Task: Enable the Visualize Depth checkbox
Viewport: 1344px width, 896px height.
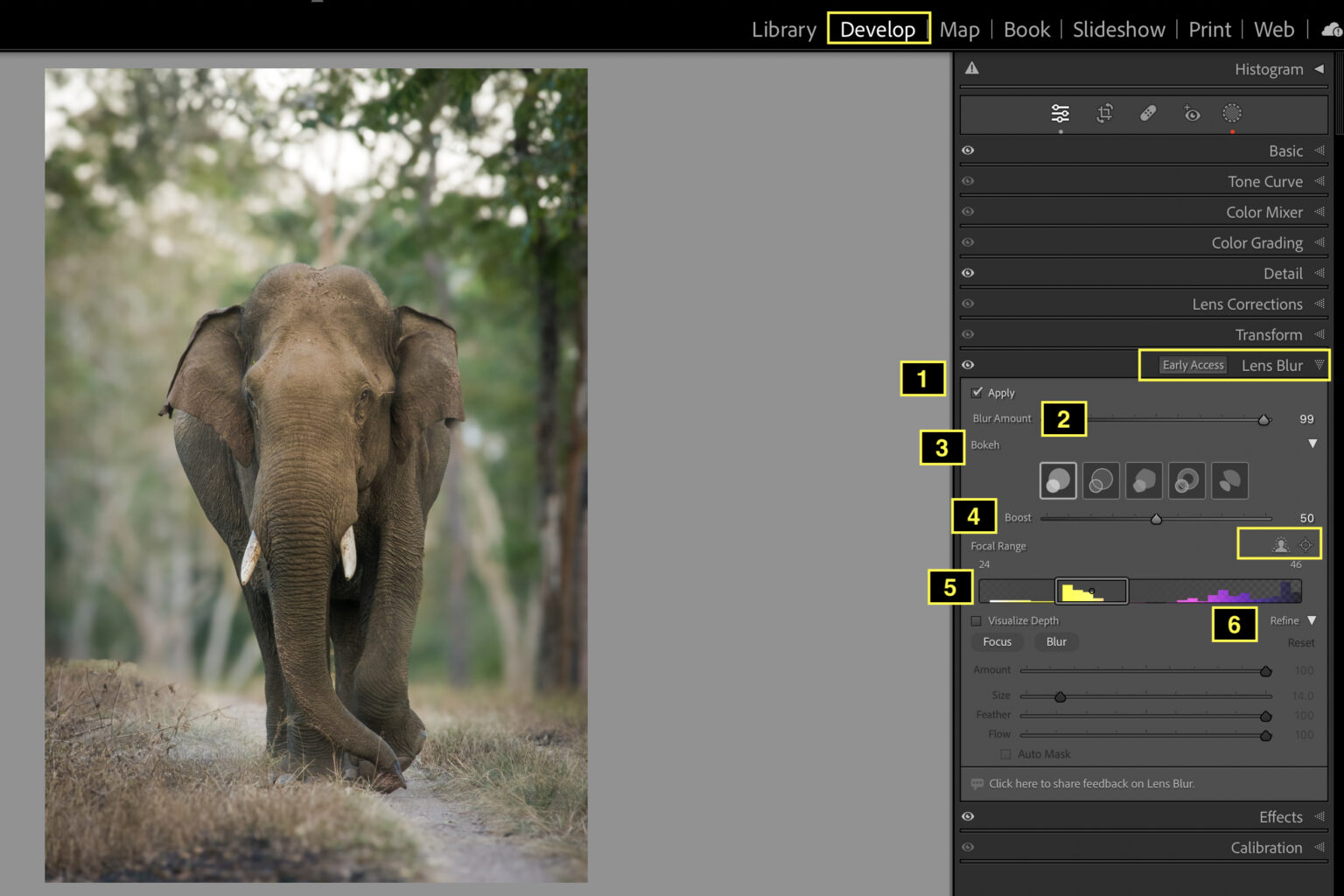Action: 977,620
